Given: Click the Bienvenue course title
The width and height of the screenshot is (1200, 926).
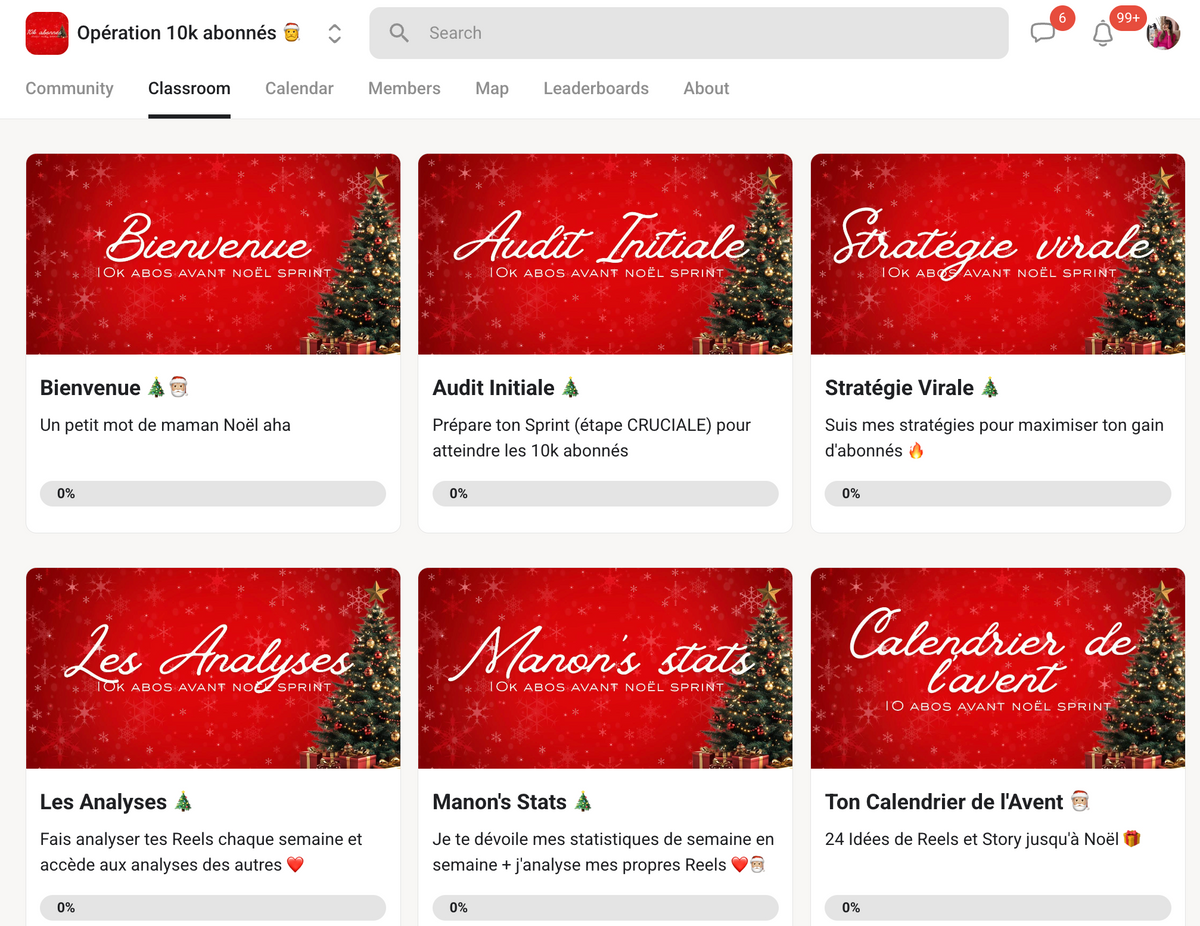Looking at the screenshot, I should (x=114, y=388).
